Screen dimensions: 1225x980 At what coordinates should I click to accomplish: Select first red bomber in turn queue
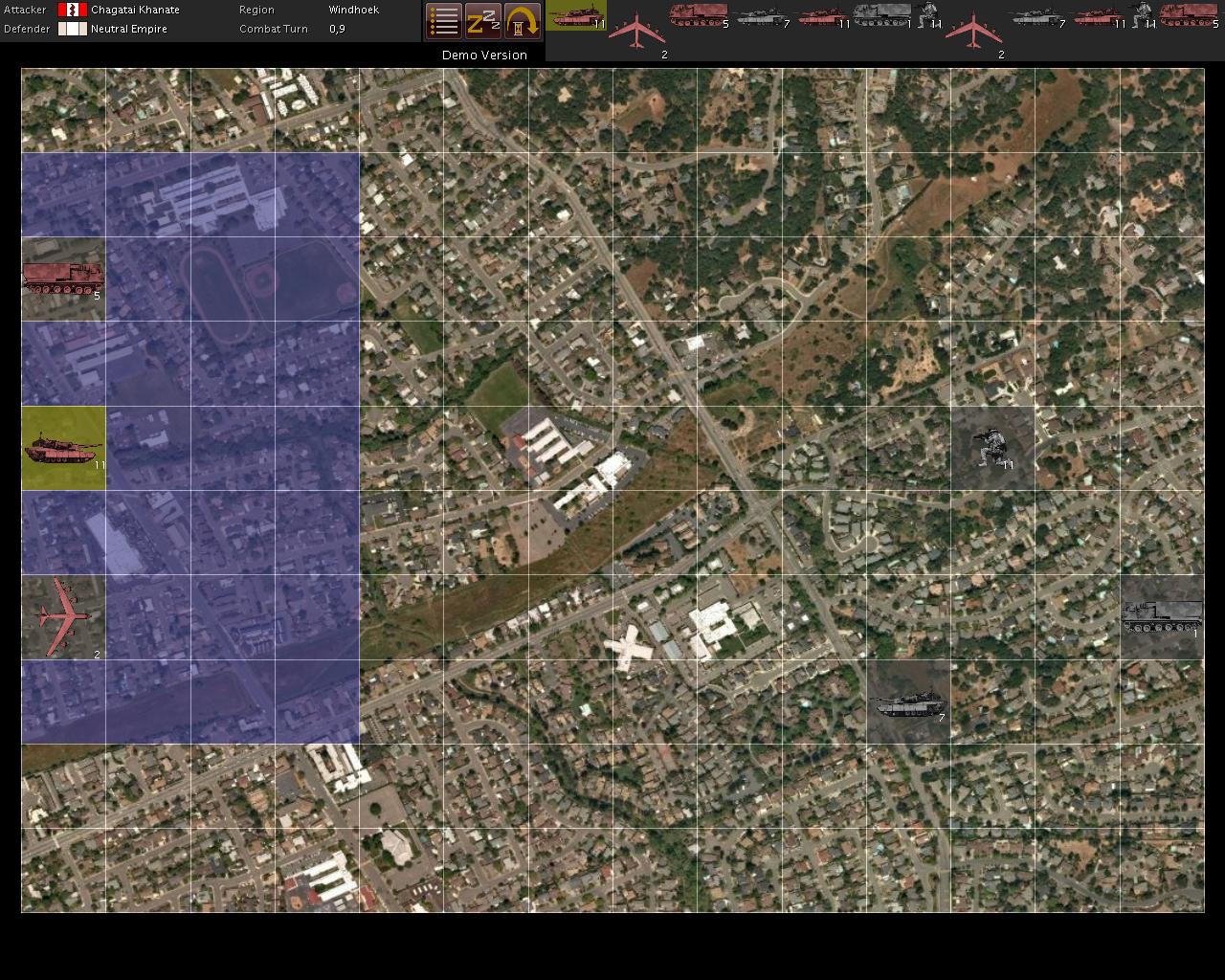coord(637,32)
